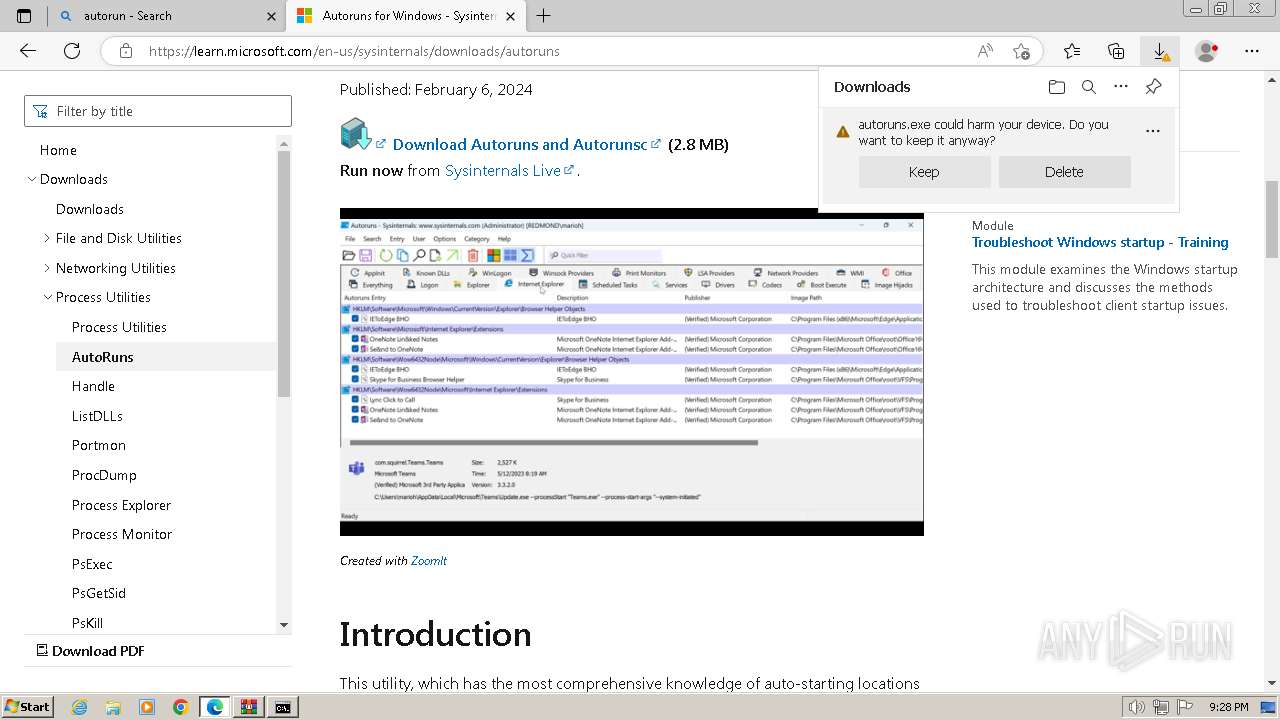Open the Process Utilities sub-item
Viewport: 1280px width, 720px height.
(119, 327)
